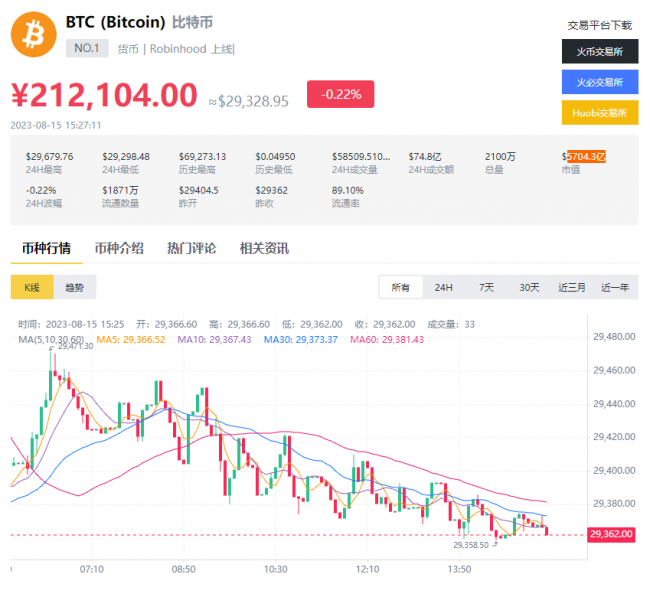Click the ≈$29,328.95 USD price
This screenshot has height=597, width=650.
[x=248, y=101]
